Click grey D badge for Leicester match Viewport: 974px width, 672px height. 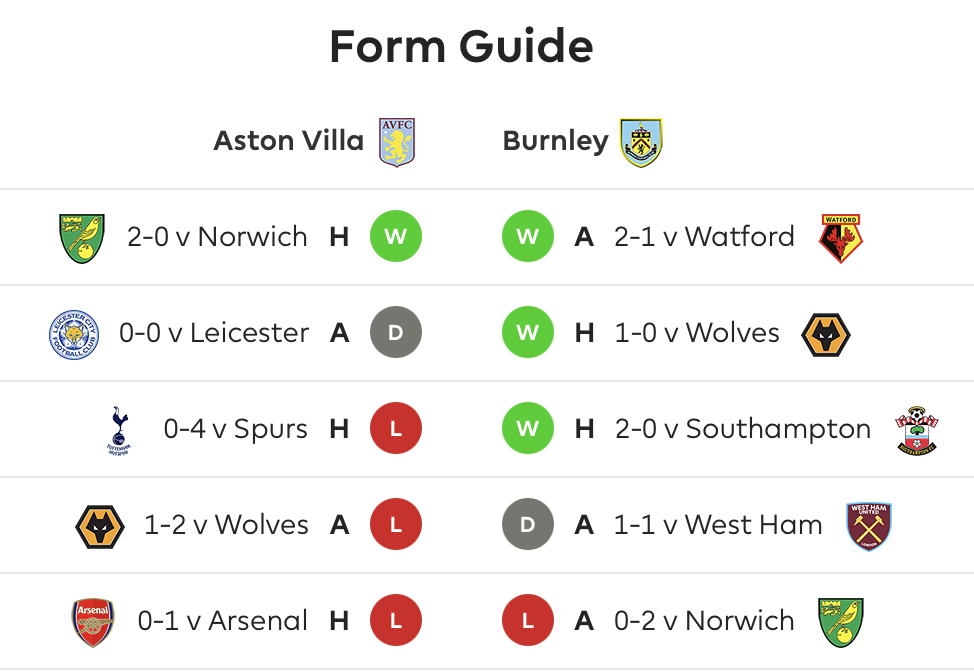(396, 332)
